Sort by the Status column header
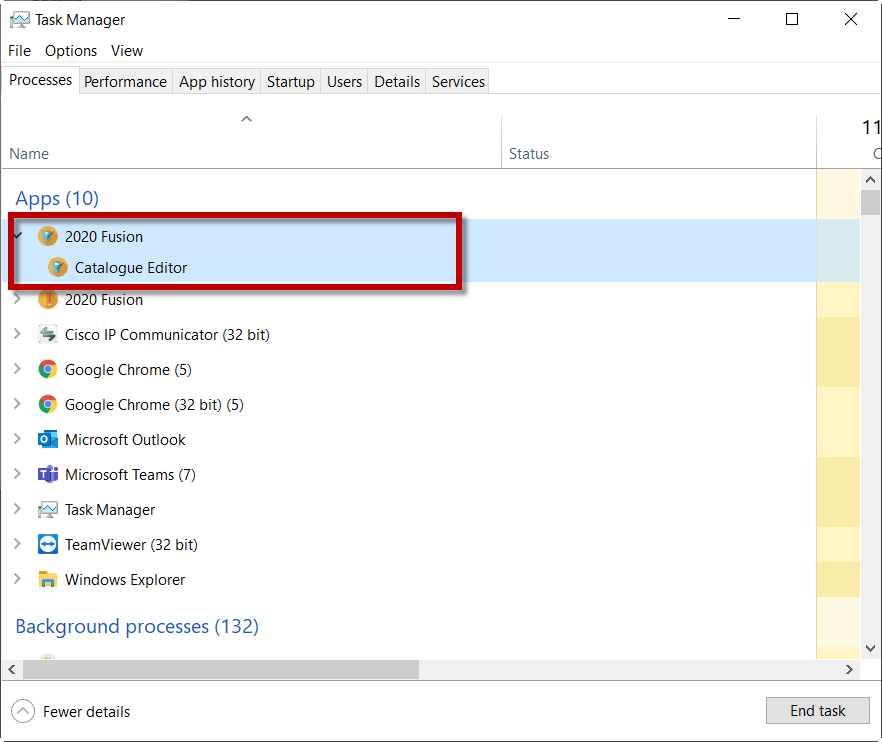The width and height of the screenshot is (882, 742). (658, 142)
